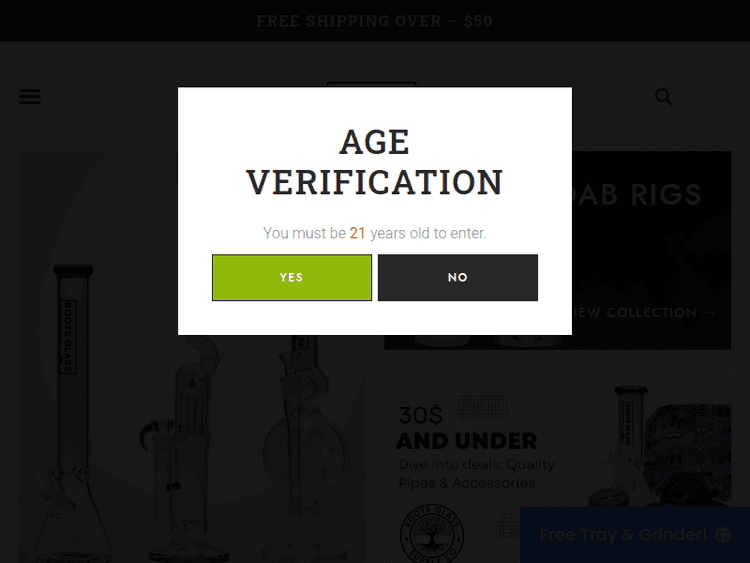Click the small beaker in deals banner
Image resolution: width=750 pixels, height=563 pixels.
coord(628,440)
